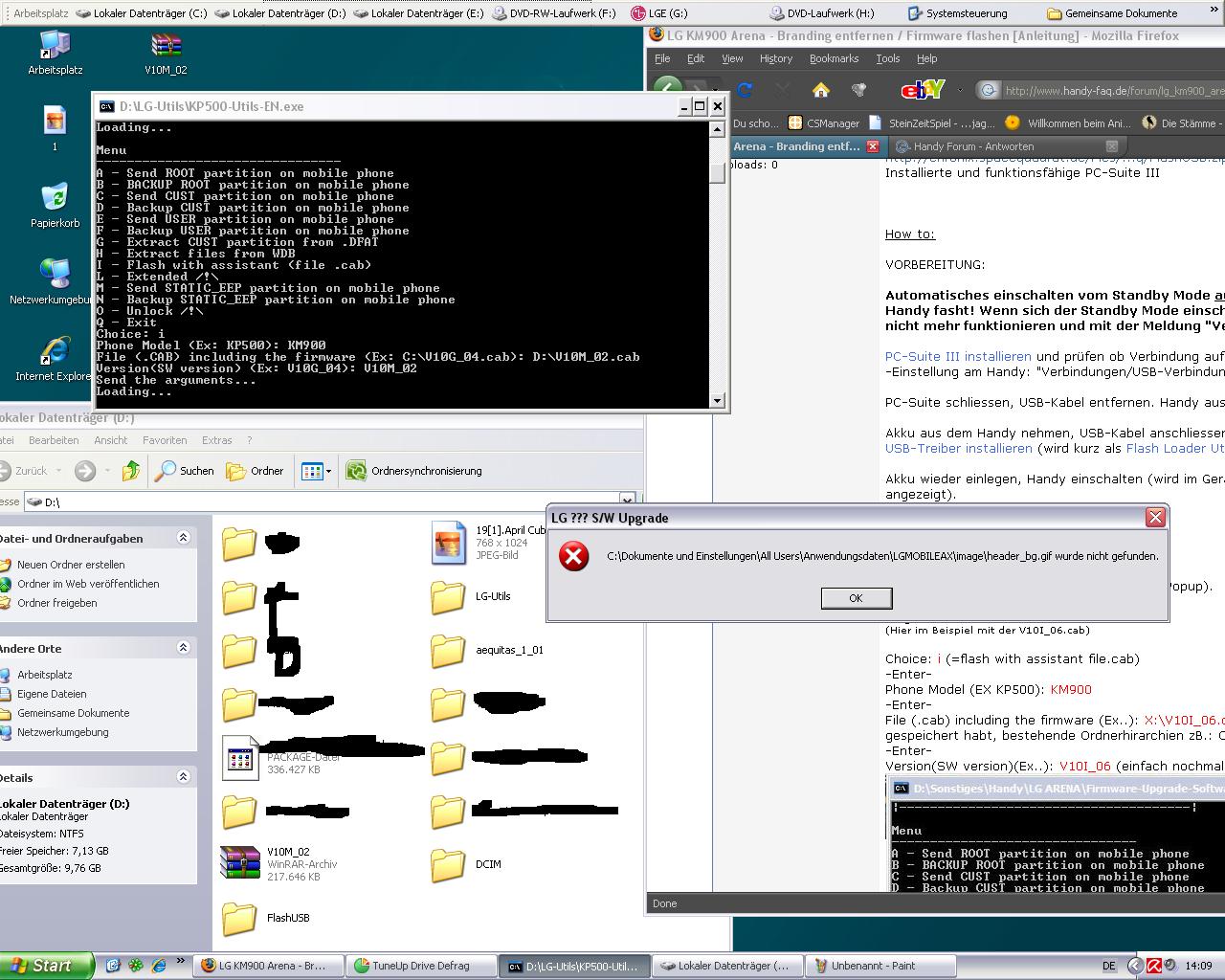Click the Firefox home icon
Screen dimensions: 1225x980
pyautogui.click(x=820, y=90)
